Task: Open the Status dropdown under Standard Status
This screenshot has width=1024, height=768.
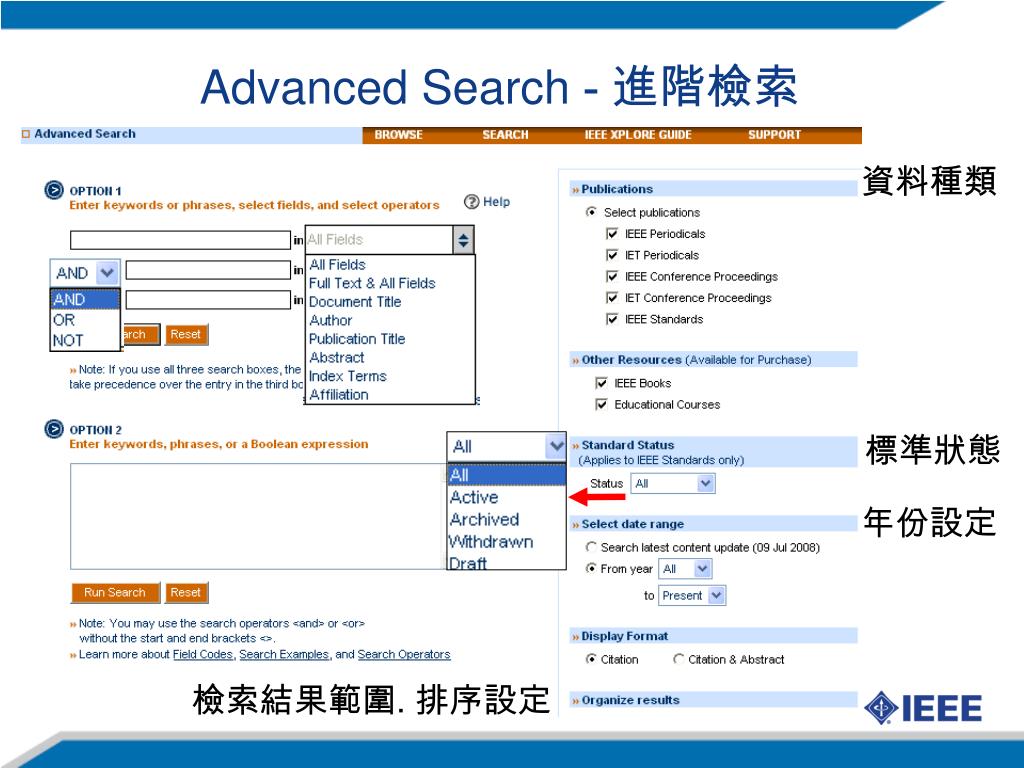Action: click(673, 483)
